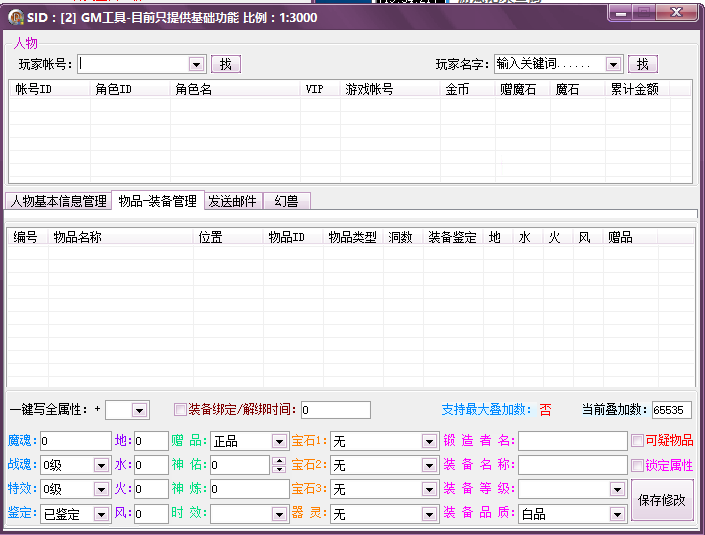Click the 找 button beside 玩家帐号
The height and width of the screenshot is (535, 705).
[x=225, y=64]
